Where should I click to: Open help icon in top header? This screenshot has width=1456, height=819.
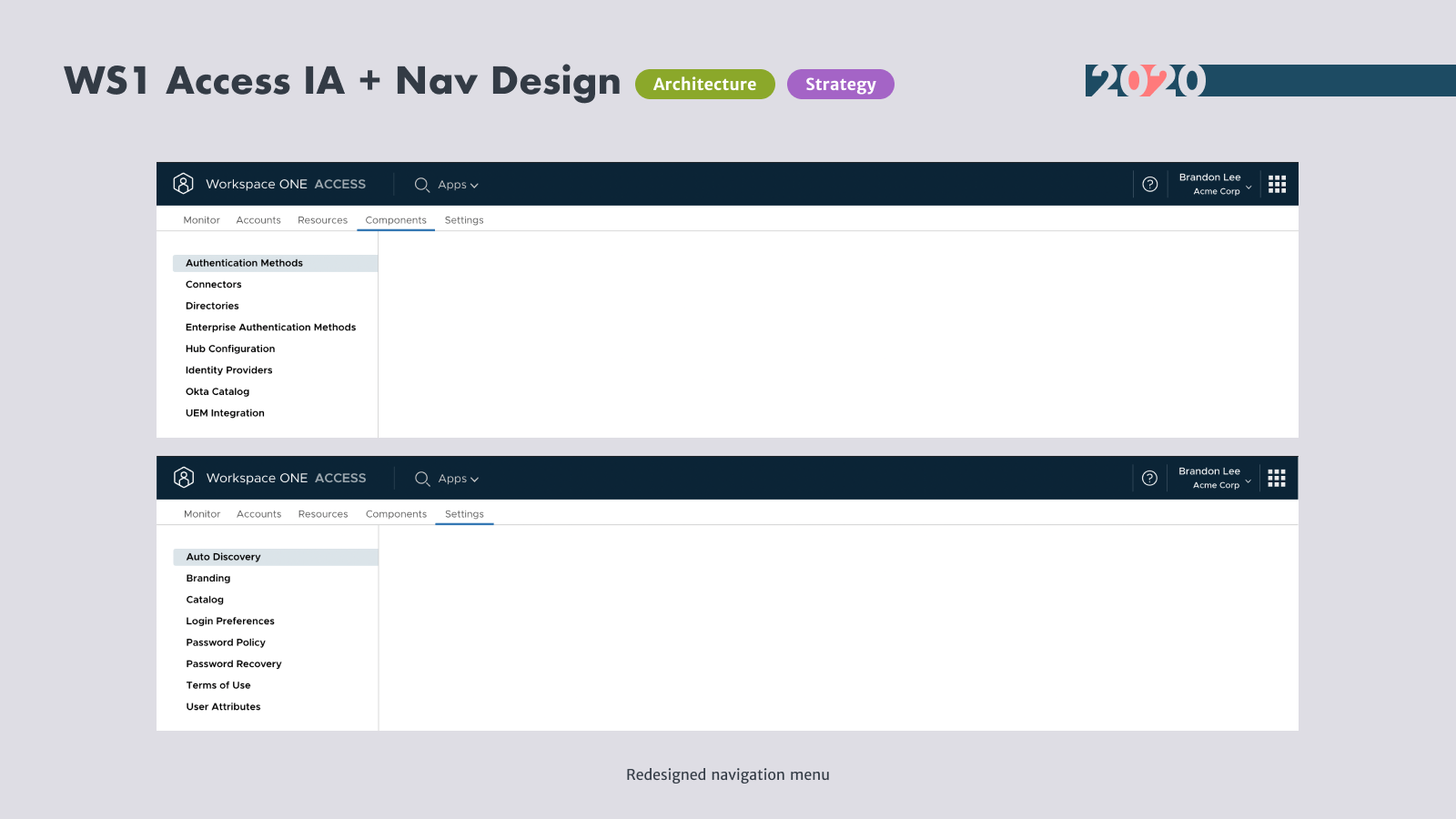1150,185
